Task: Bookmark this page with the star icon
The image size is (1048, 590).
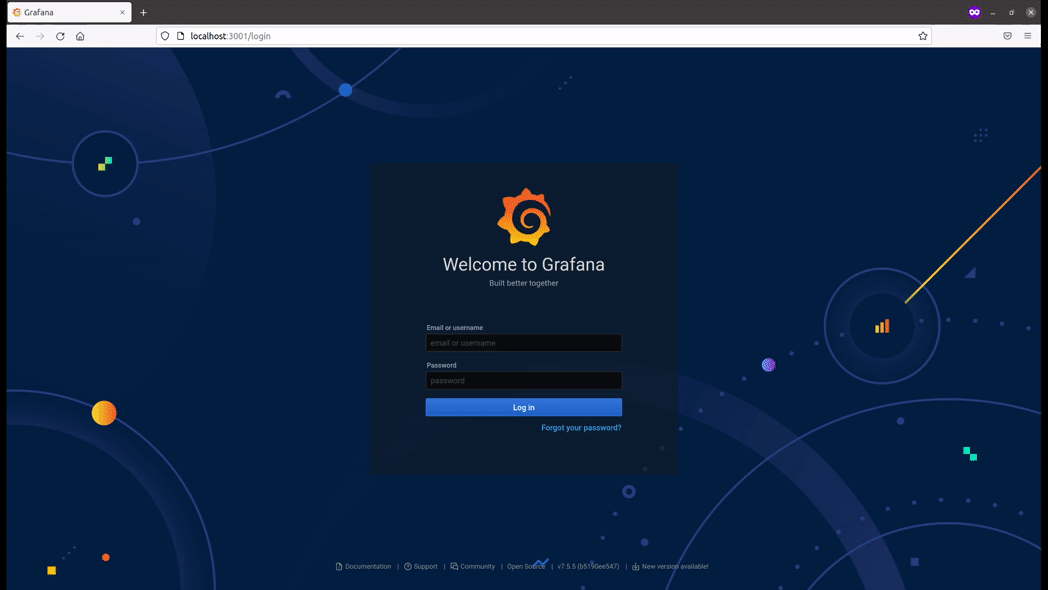Action: click(923, 36)
